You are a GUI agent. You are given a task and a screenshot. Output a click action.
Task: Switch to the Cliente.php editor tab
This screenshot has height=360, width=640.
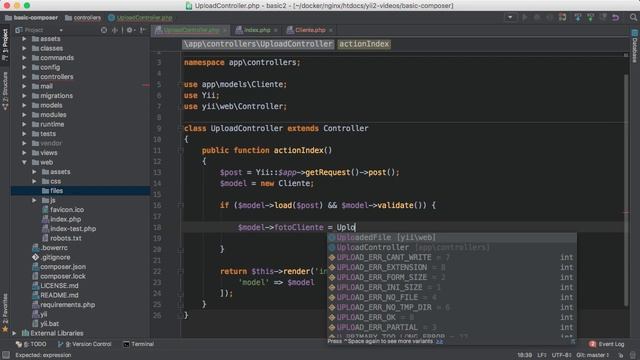point(310,30)
